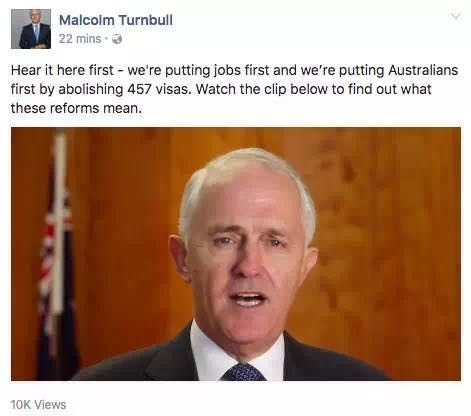The width and height of the screenshot is (471, 416).
Task: Click the 10K Views counter
Action: 38,405
